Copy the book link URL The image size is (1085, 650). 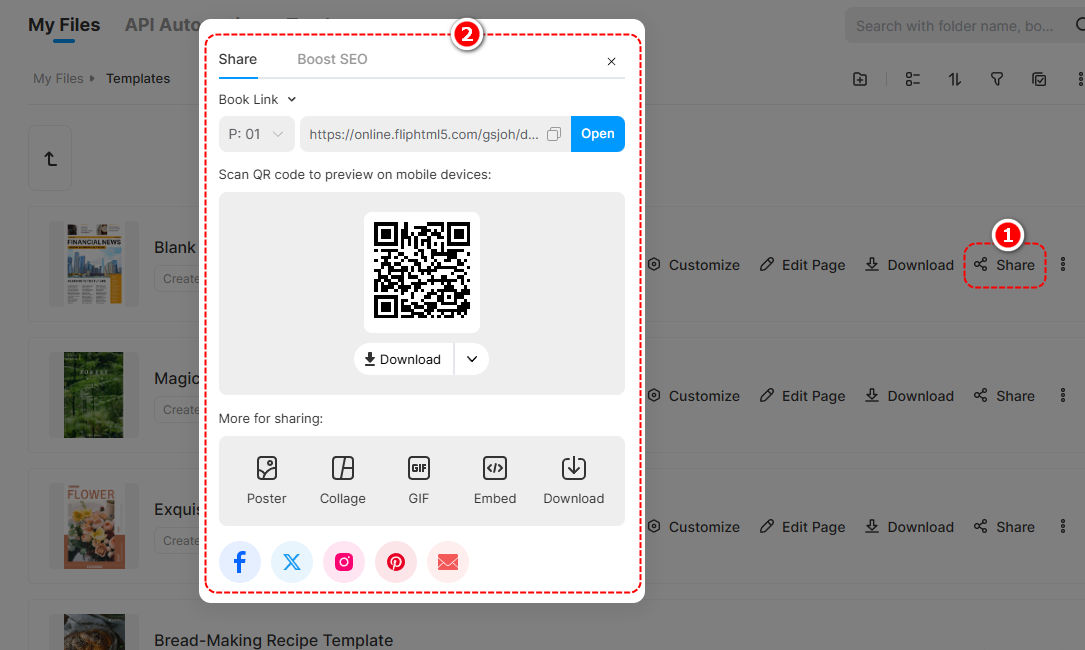click(554, 134)
